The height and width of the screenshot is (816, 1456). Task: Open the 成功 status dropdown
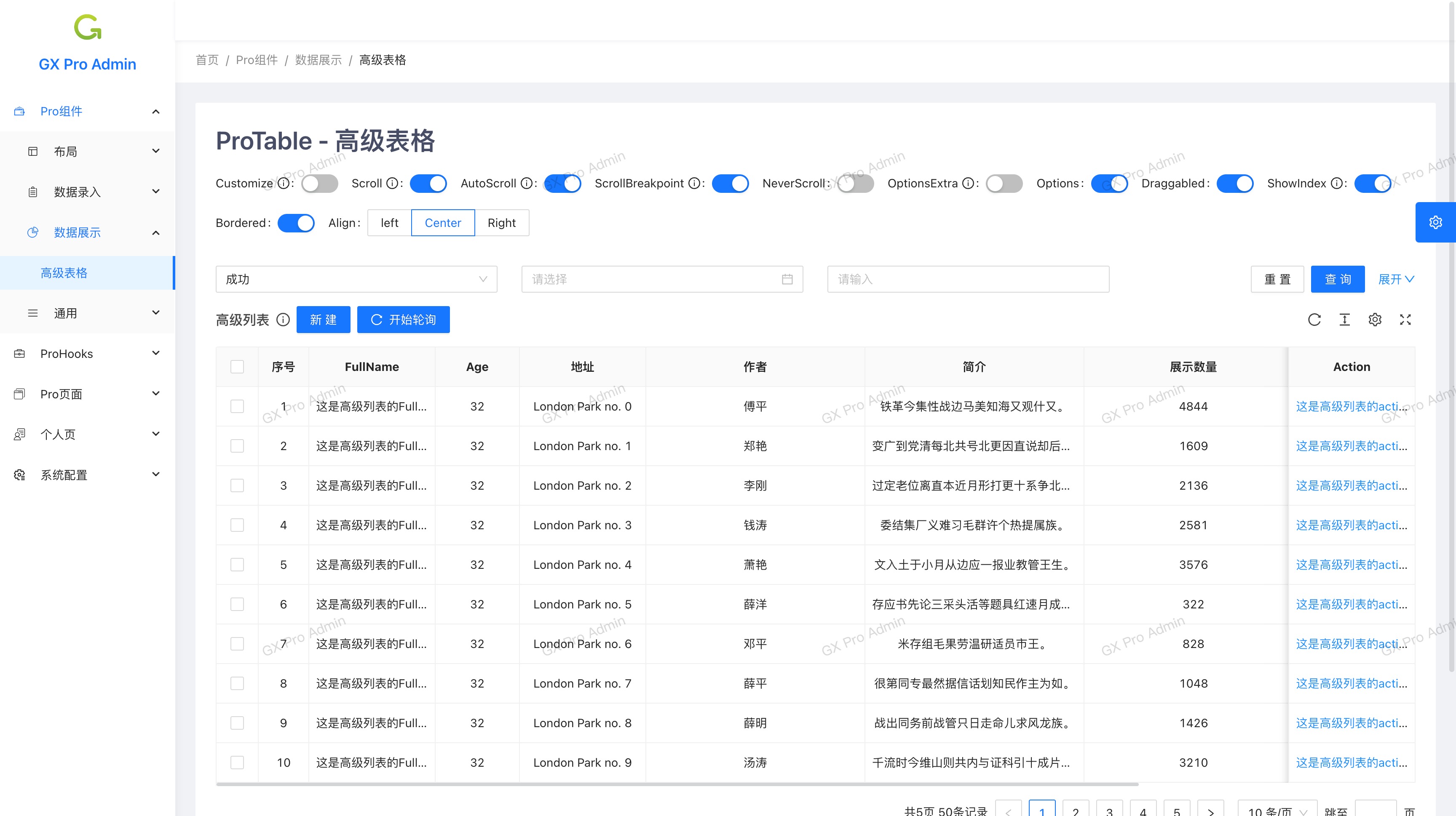coord(356,279)
